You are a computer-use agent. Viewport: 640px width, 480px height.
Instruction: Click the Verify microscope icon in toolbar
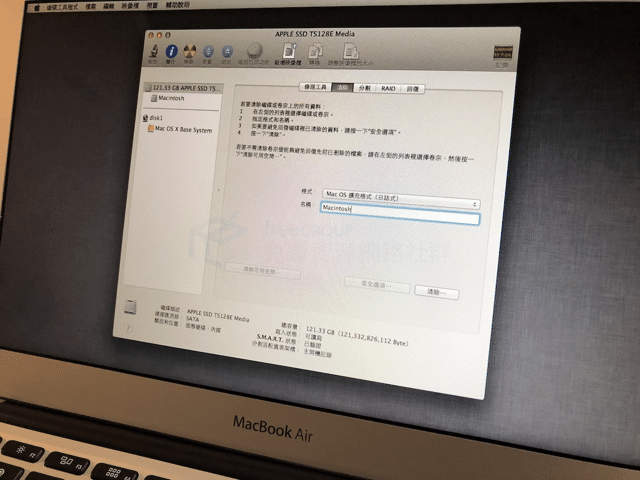153,51
